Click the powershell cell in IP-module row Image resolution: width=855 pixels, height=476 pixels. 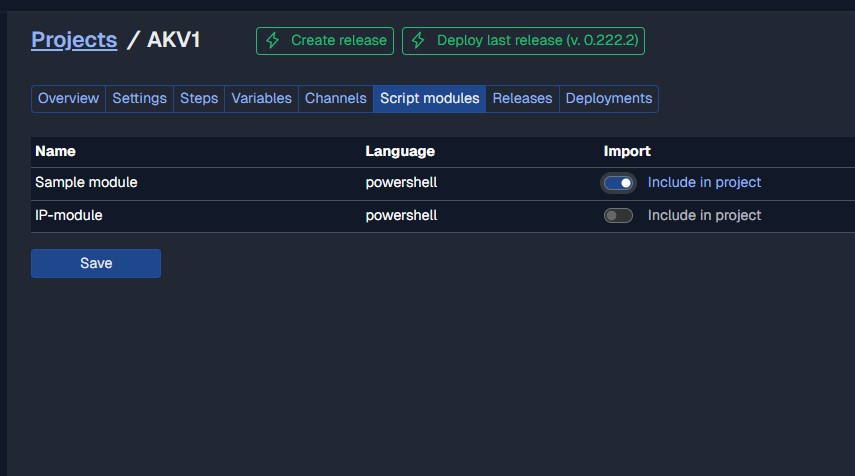[401, 215]
